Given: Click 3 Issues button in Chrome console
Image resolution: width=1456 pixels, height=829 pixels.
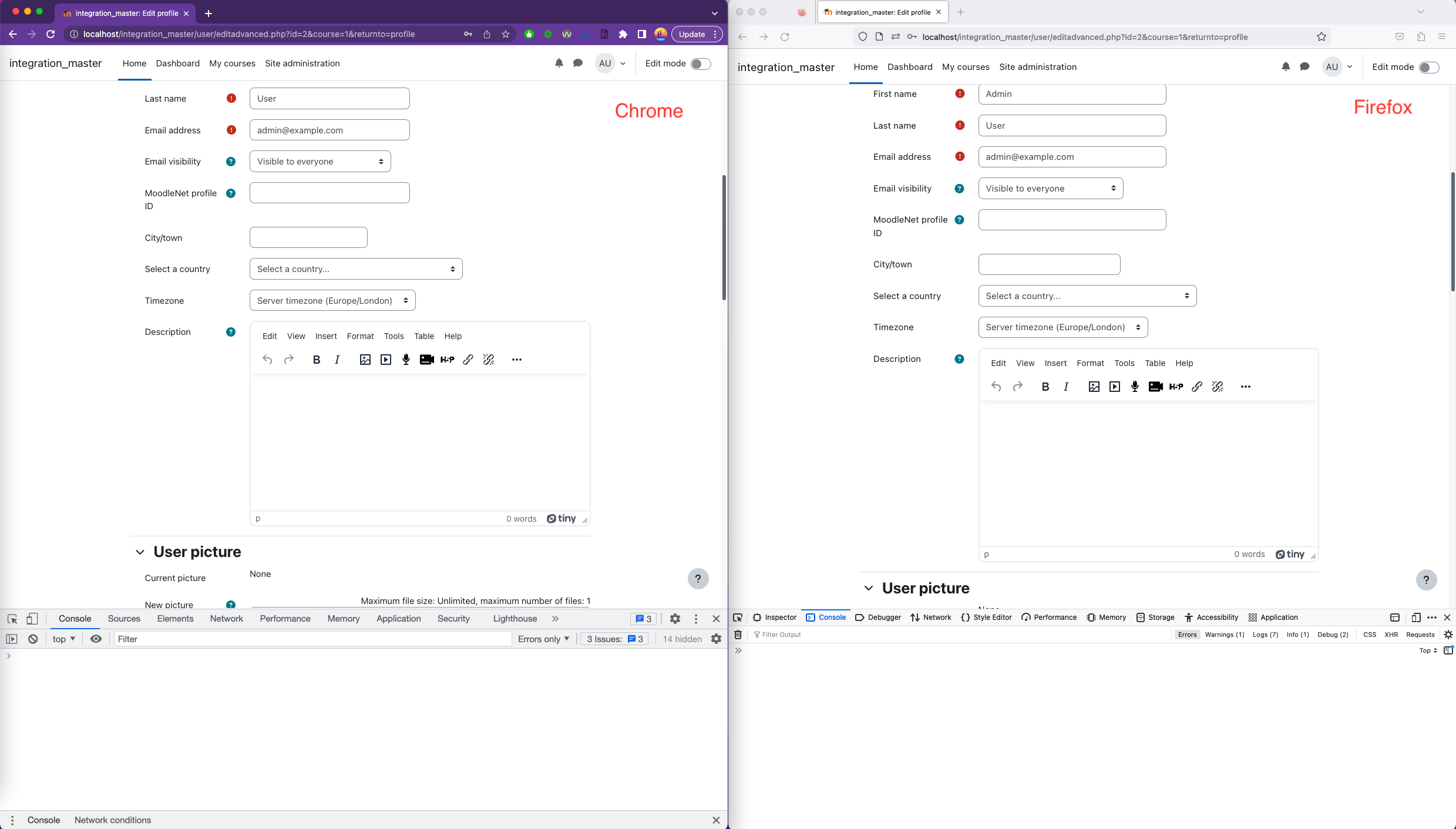Looking at the screenshot, I should pos(614,639).
